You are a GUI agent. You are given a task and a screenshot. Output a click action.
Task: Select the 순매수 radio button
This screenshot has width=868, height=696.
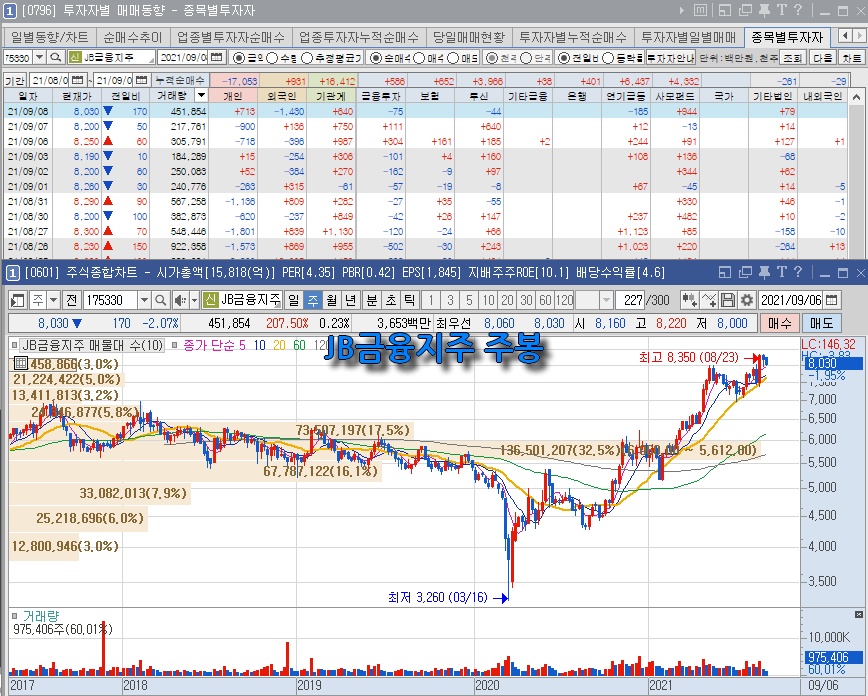pyautogui.click(x=376, y=58)
